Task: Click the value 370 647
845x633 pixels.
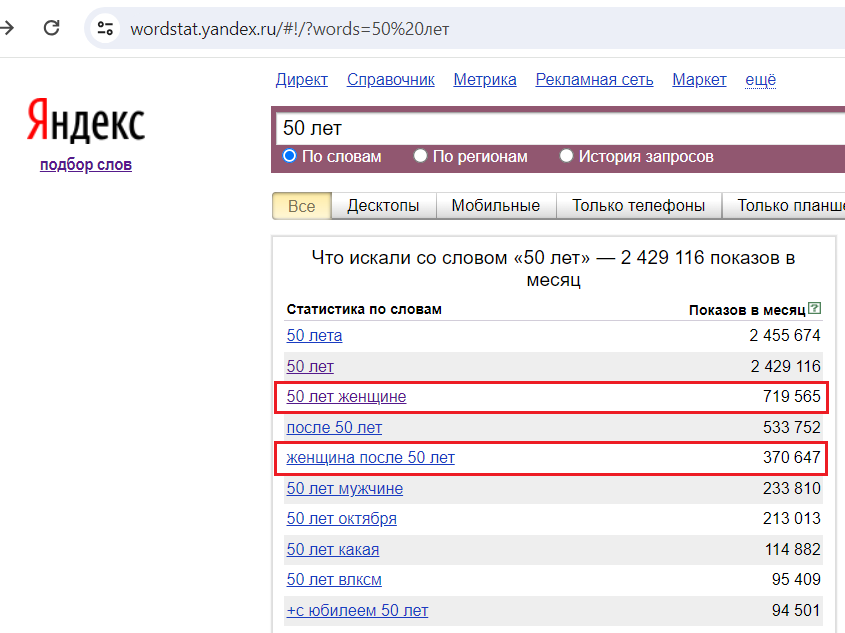Action: tap(792, 457)
